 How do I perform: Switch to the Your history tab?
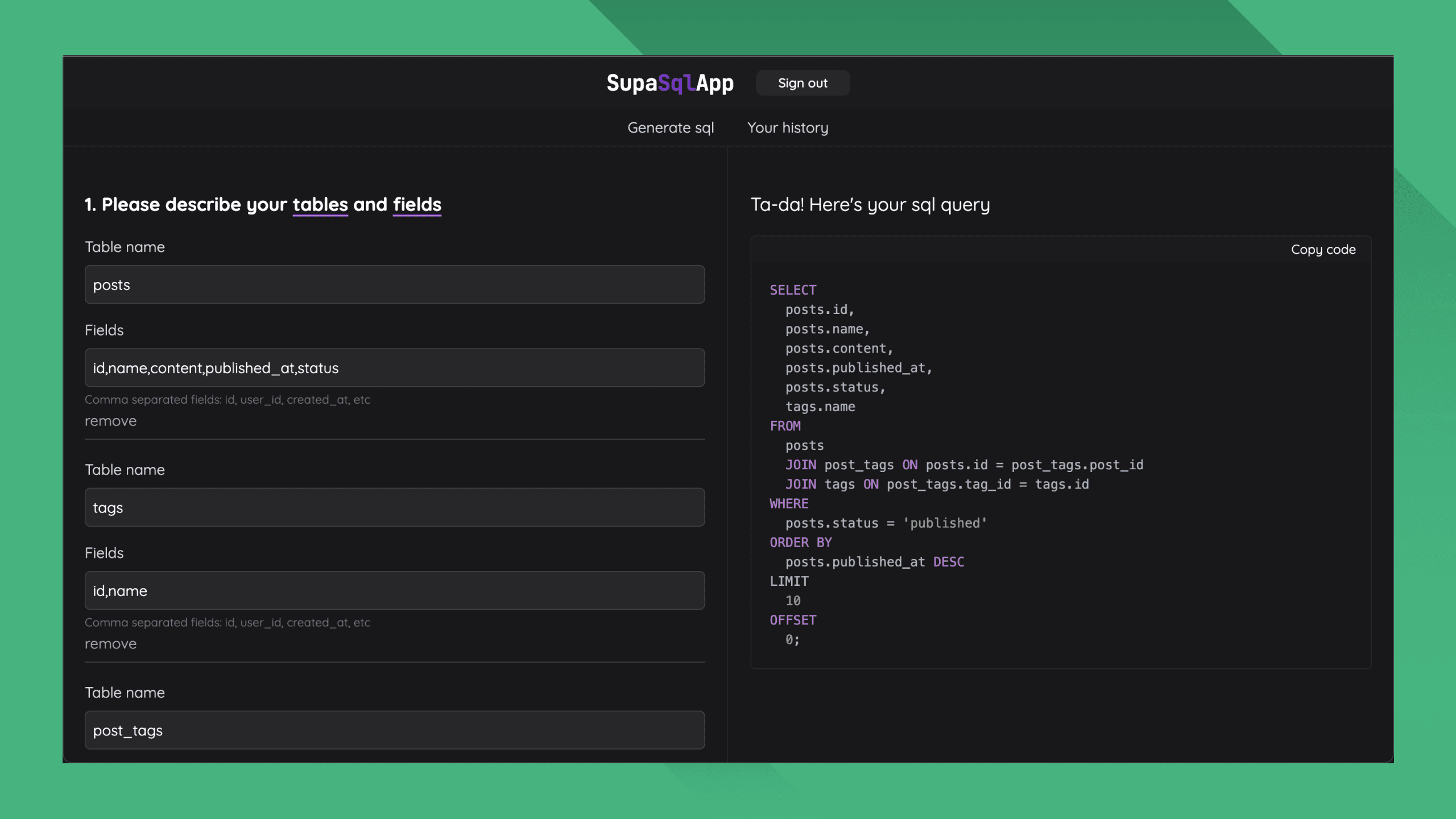click(x=787, y=128)
